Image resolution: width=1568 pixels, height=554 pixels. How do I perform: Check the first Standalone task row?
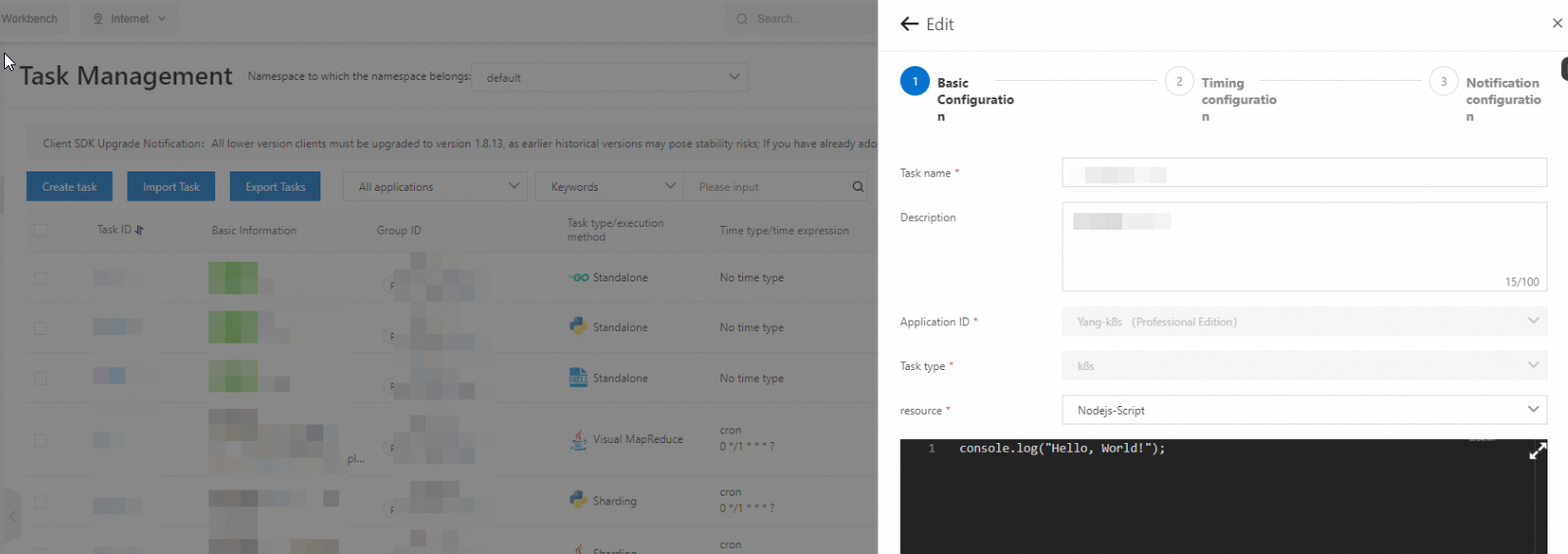pyautogui.click(x=40, y=278)
